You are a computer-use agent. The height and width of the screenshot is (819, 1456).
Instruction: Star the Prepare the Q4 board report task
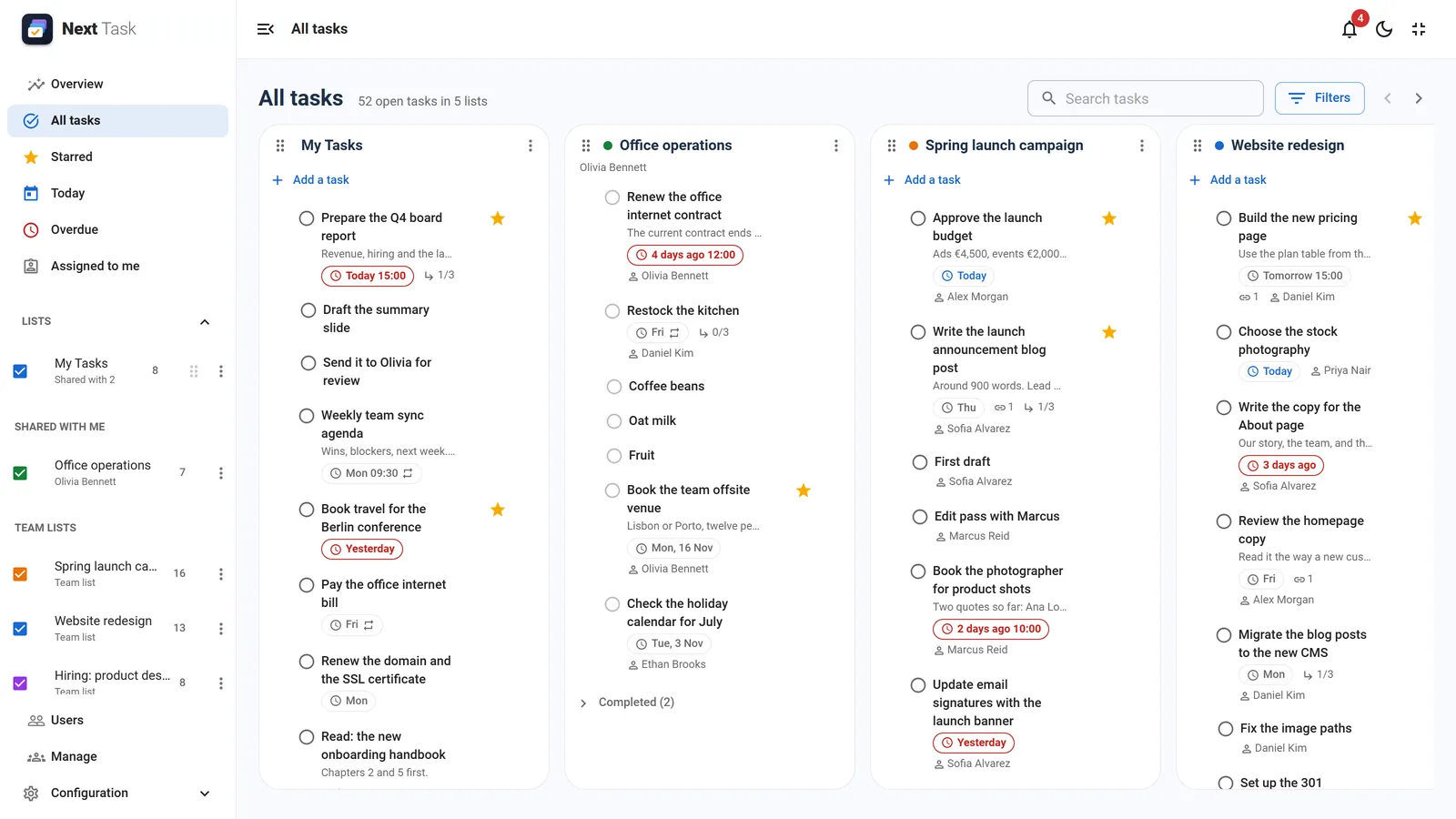click(x=498, y=218)
